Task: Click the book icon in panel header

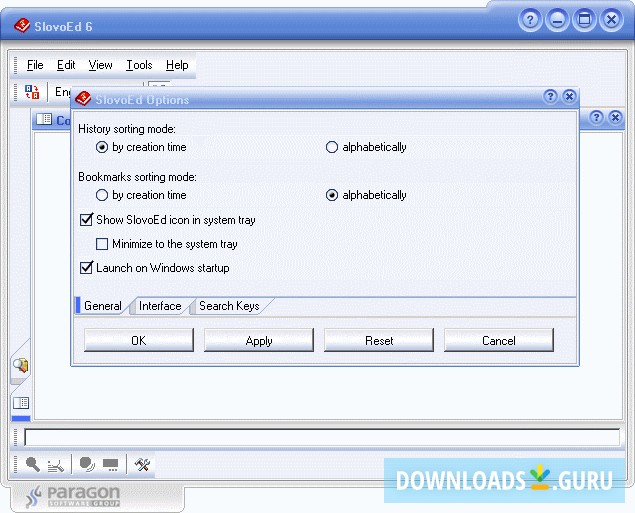Action: [x=44, y=119]
